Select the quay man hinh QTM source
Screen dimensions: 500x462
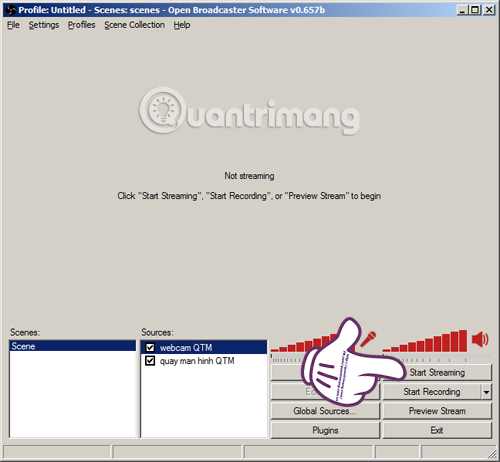(x=204, y=361)
